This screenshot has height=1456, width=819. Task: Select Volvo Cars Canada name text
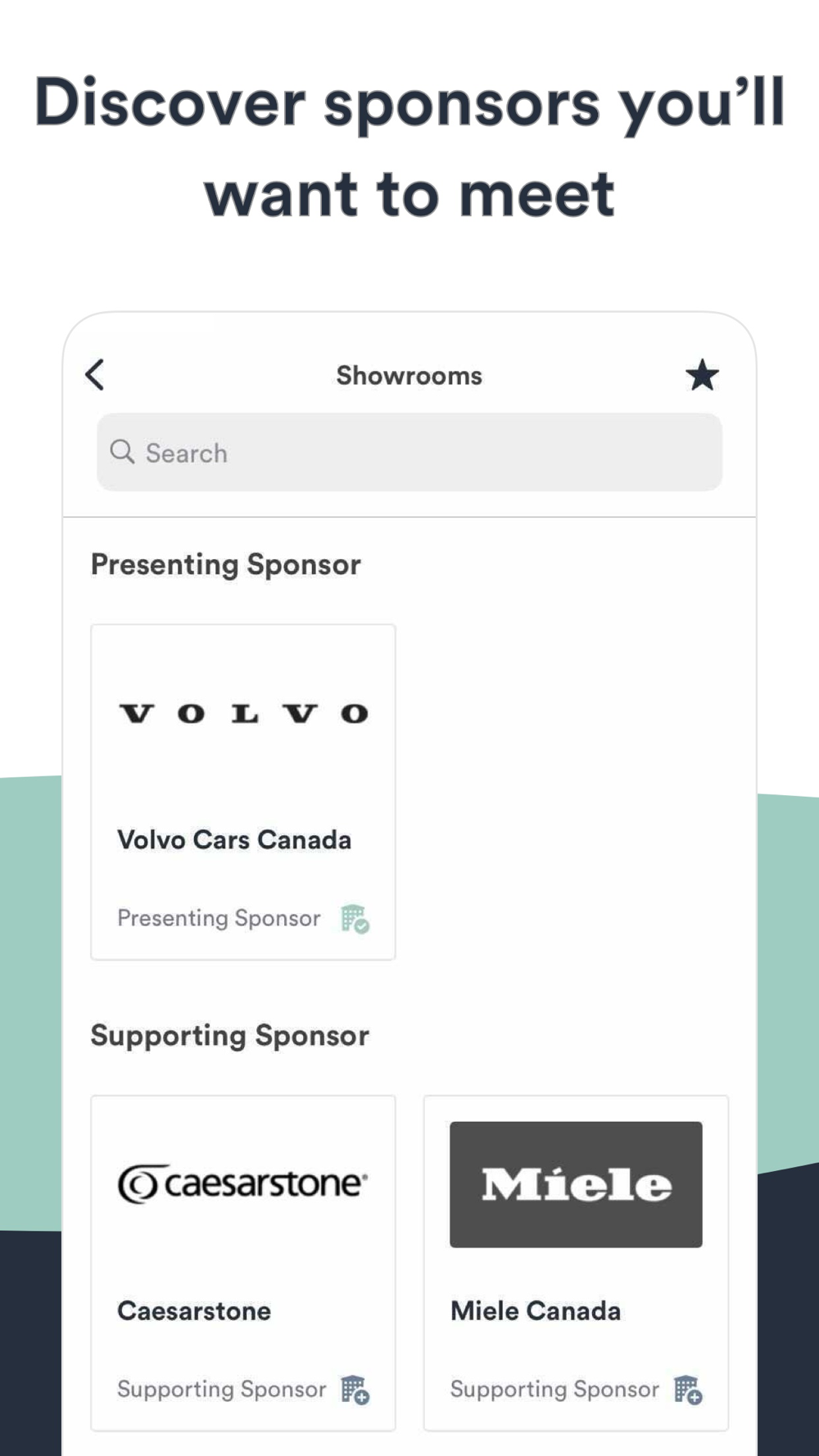tap(234, 839)
